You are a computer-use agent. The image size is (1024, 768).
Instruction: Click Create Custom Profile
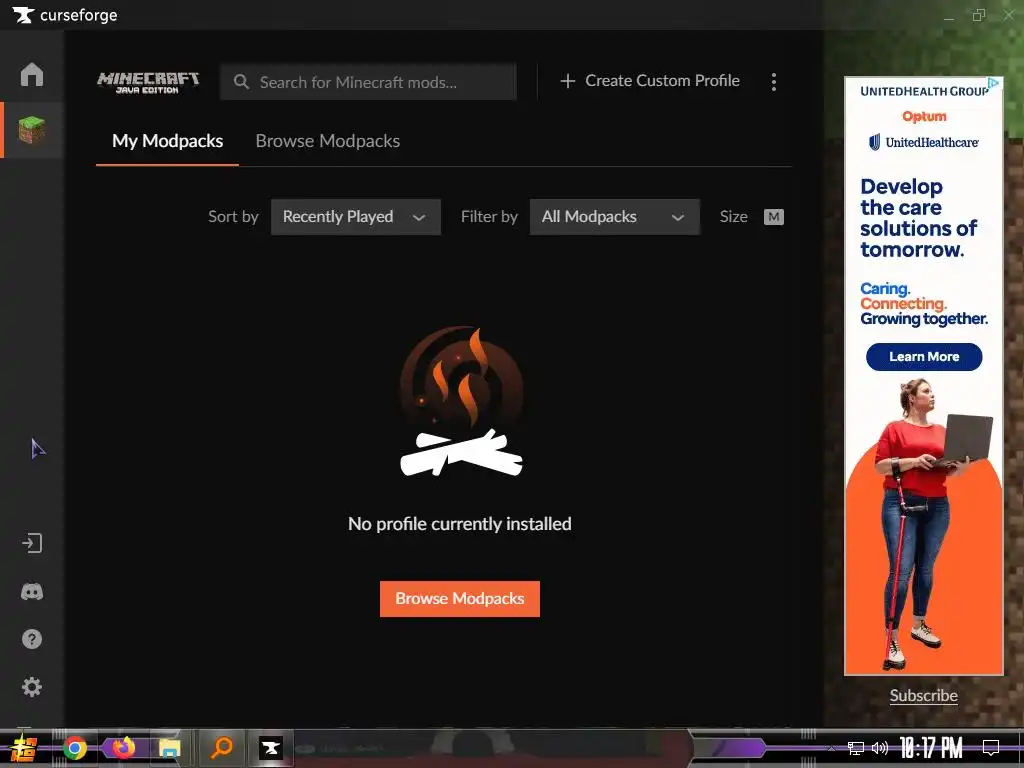pos(650,81)
